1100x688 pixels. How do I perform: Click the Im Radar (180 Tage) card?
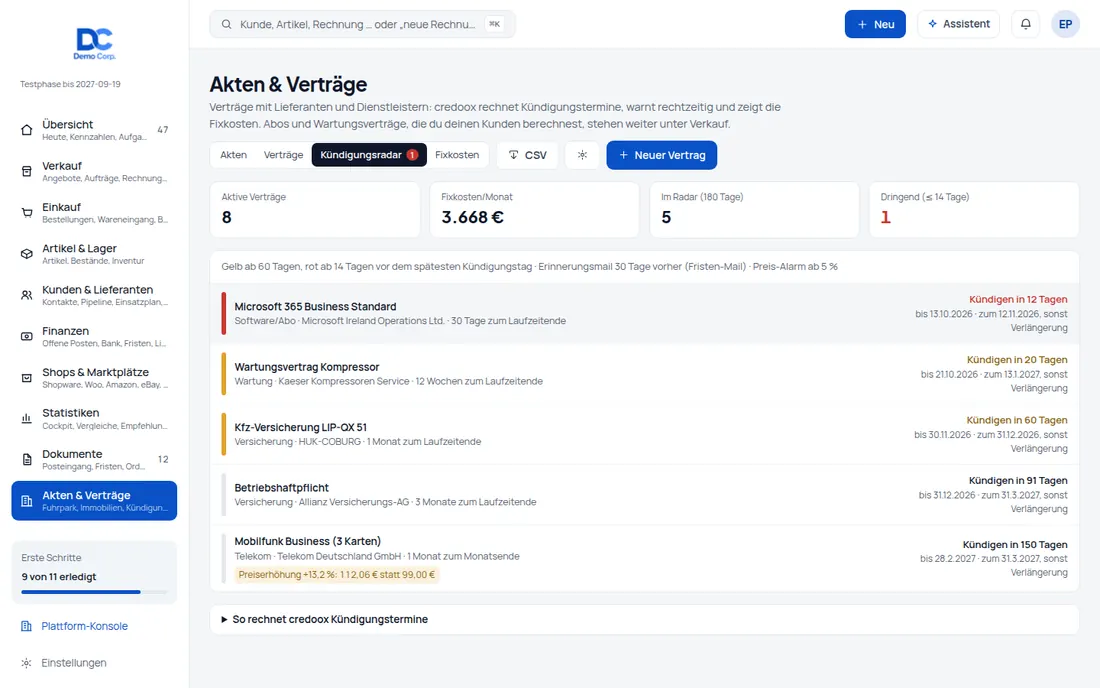[754, 210]
